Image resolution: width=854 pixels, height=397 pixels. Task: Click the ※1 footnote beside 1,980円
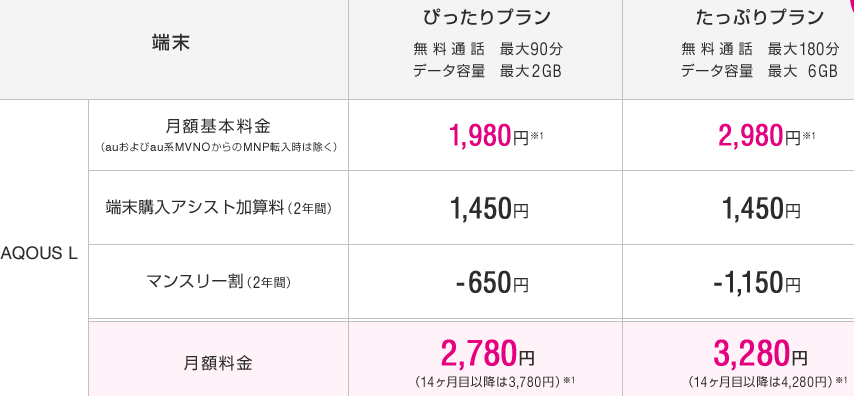tap(538, 136)
